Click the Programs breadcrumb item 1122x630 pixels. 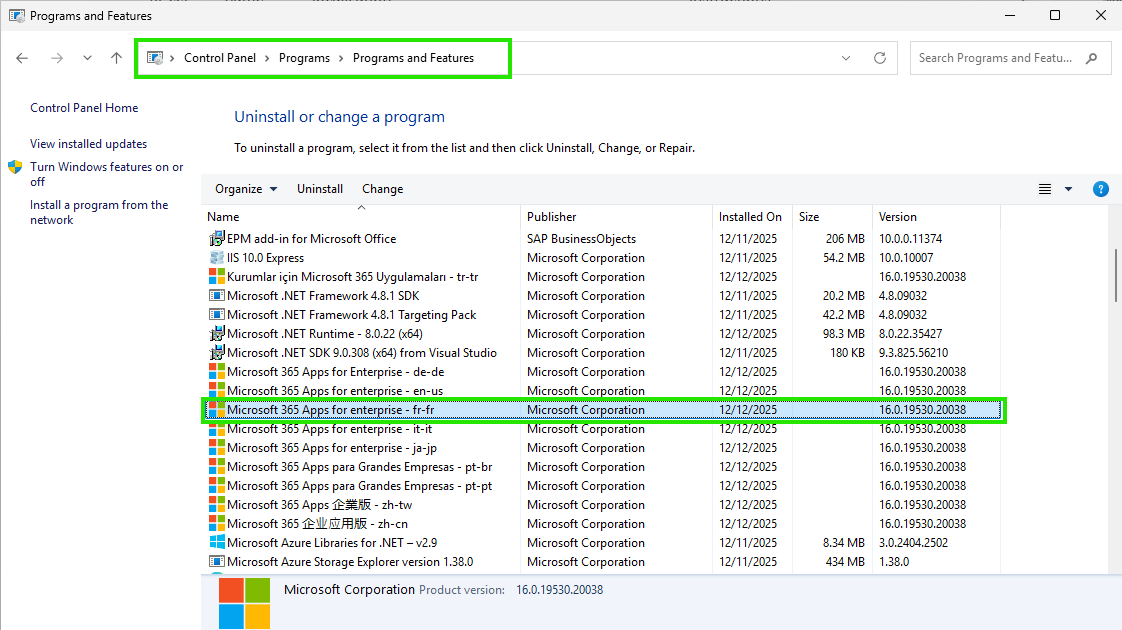click(x=304, y=58)
